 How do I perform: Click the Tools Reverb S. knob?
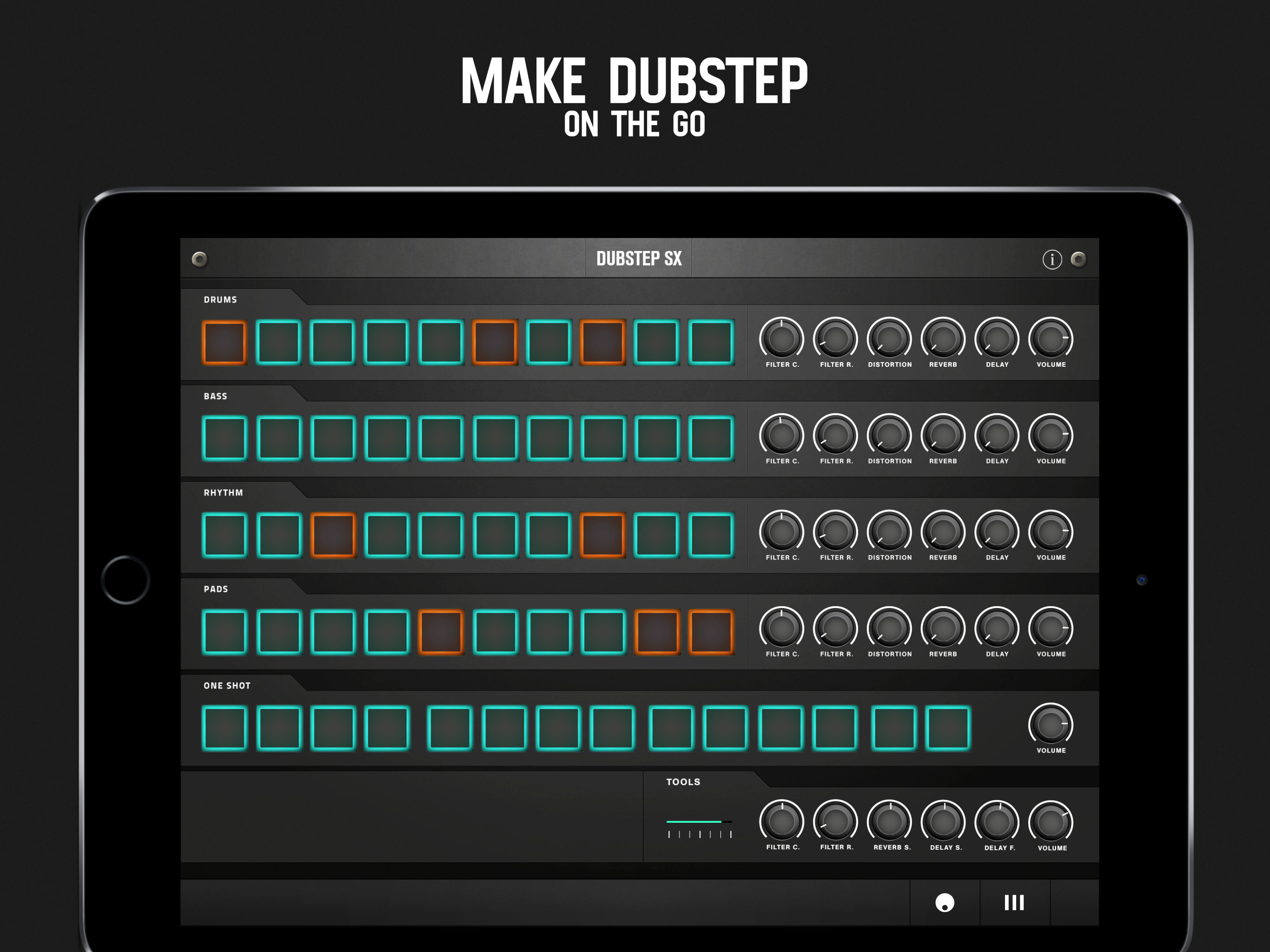(889, 822)
